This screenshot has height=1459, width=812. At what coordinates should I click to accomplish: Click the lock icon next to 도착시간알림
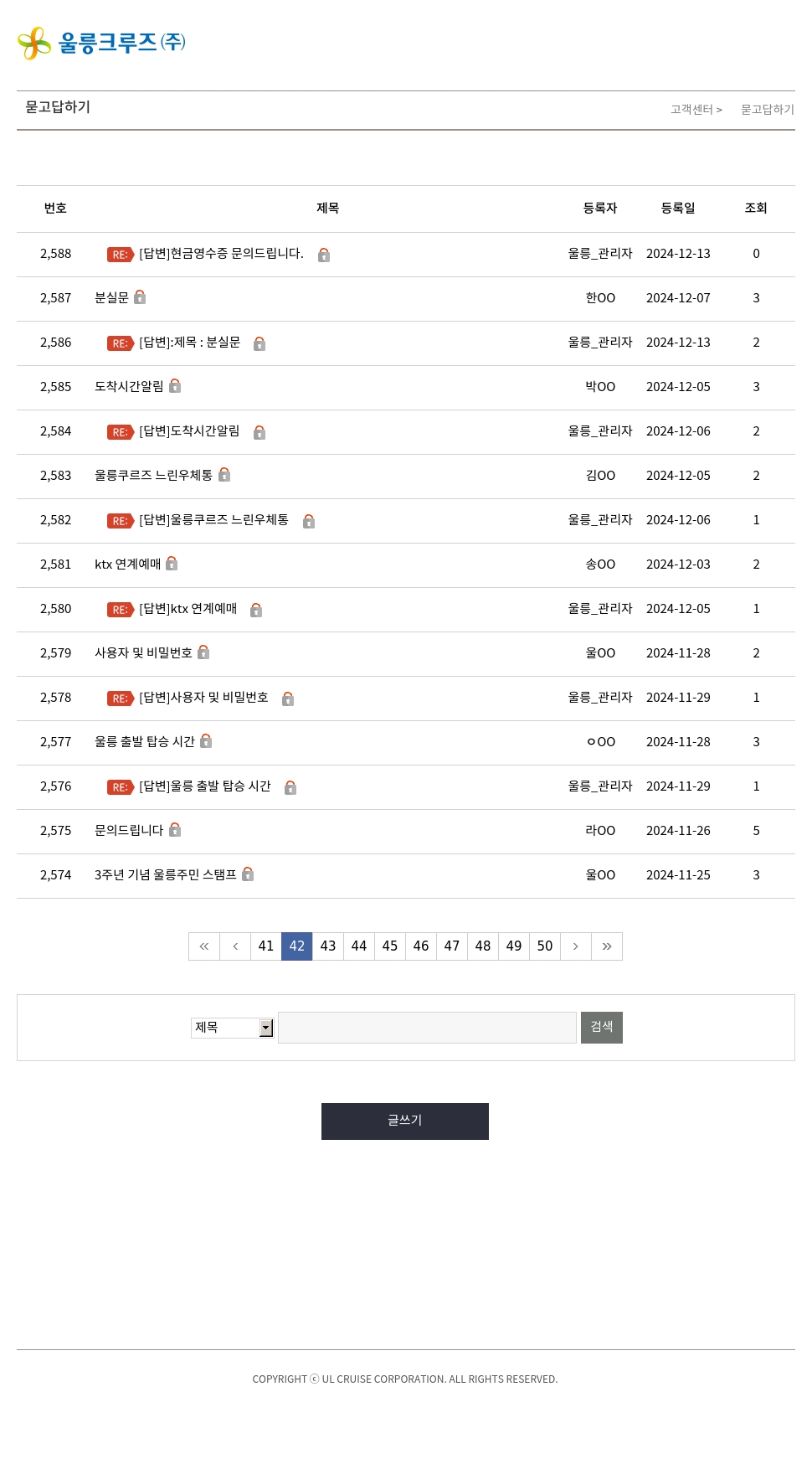(x=175, y=385)
